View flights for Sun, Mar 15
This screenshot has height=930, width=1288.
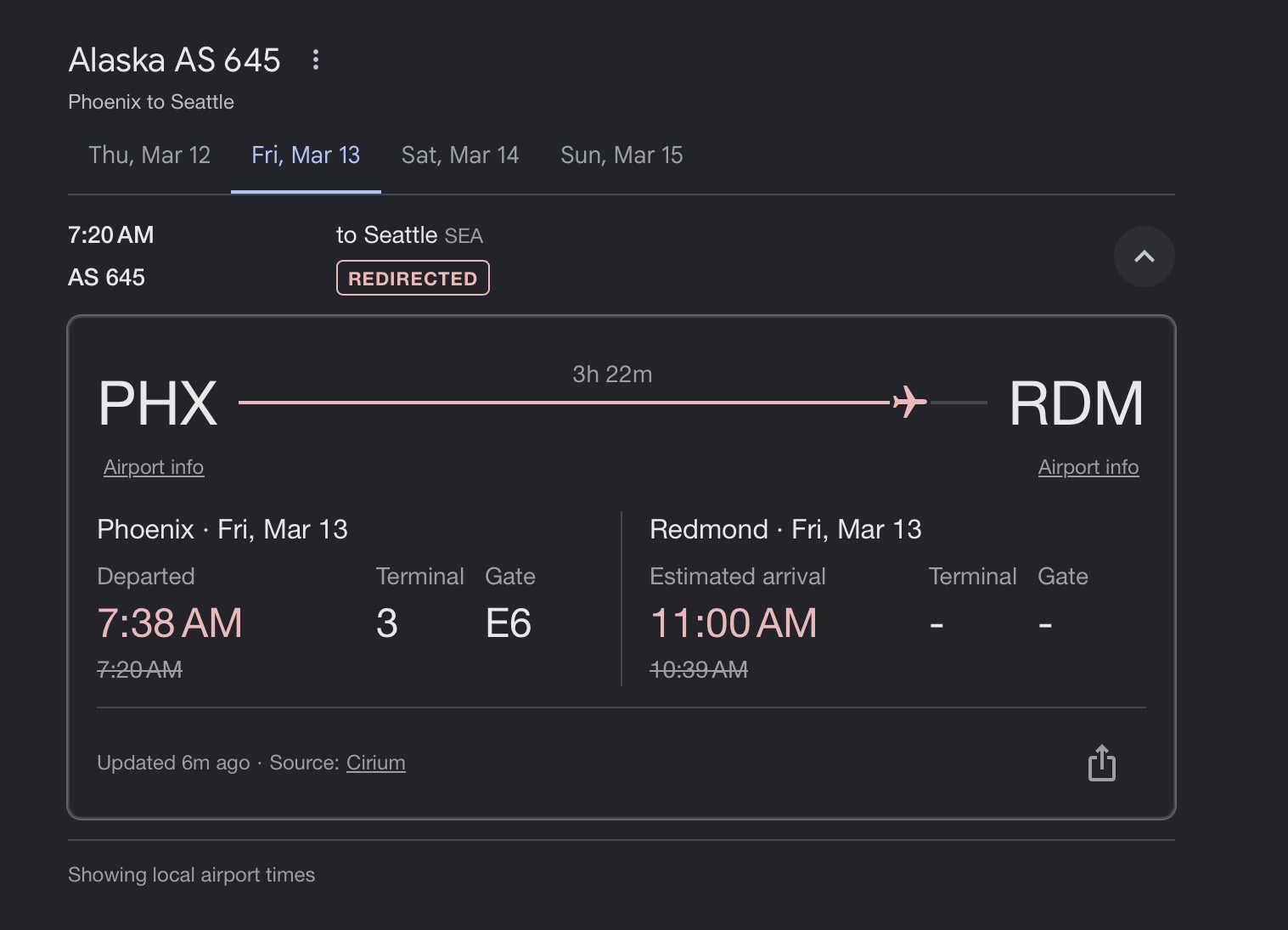point(622,155)
